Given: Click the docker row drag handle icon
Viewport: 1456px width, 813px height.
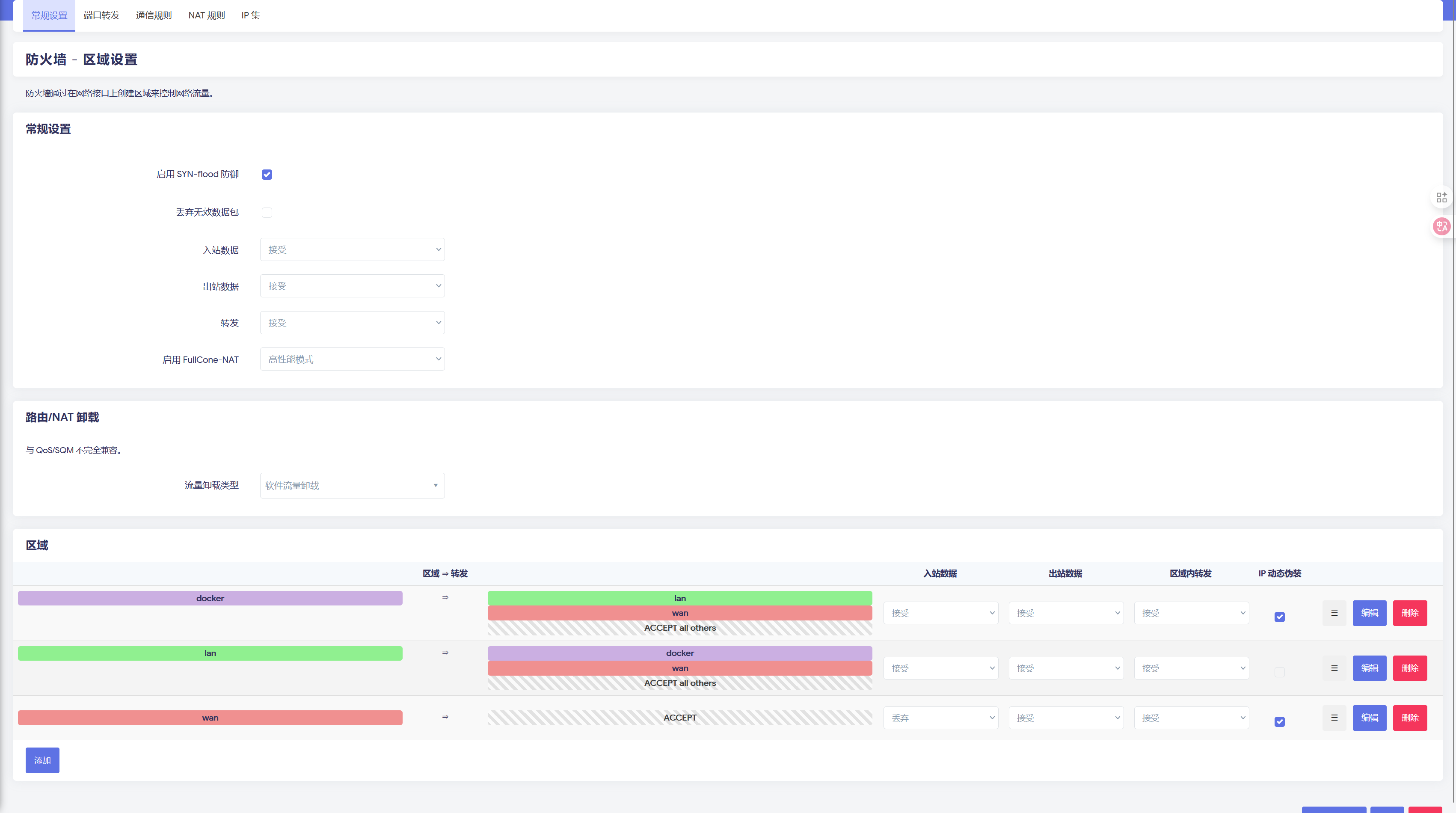Looking at the screenshot, I should [1334, 613].
